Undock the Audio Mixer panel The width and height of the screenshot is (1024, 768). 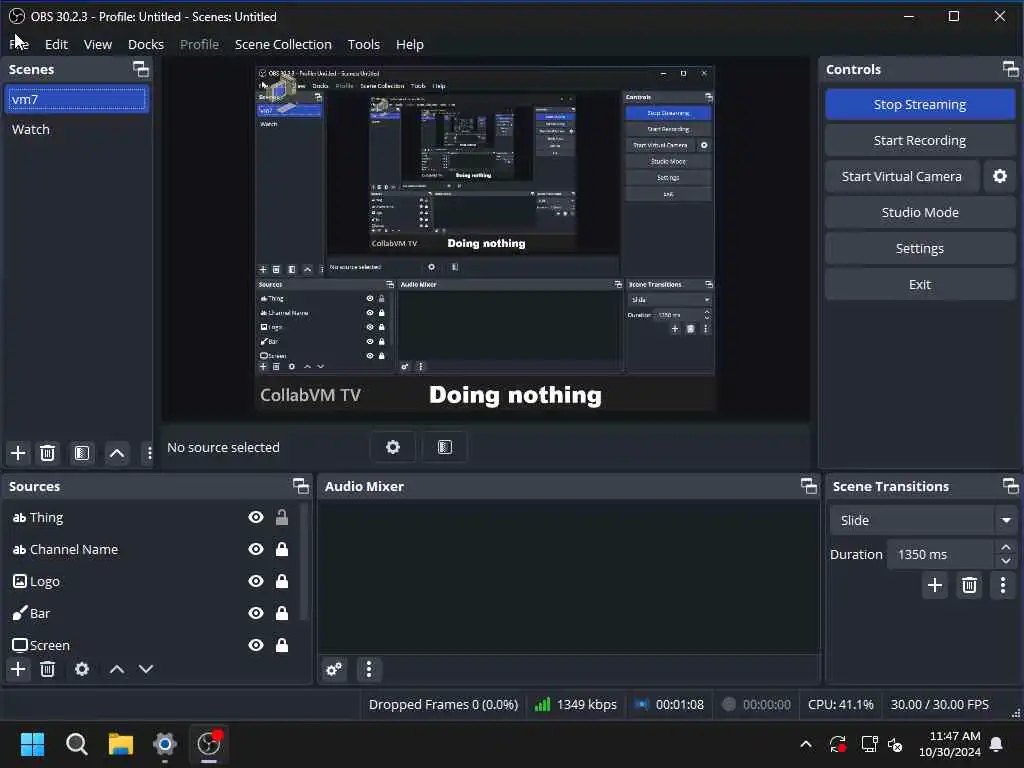tap(808, 486)
